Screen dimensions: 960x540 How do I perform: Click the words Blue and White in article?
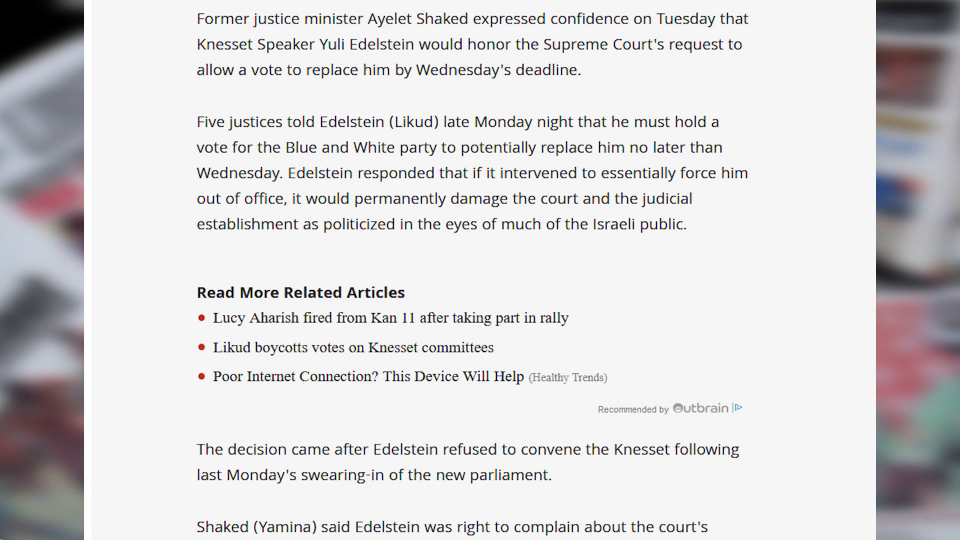[345, 148]
